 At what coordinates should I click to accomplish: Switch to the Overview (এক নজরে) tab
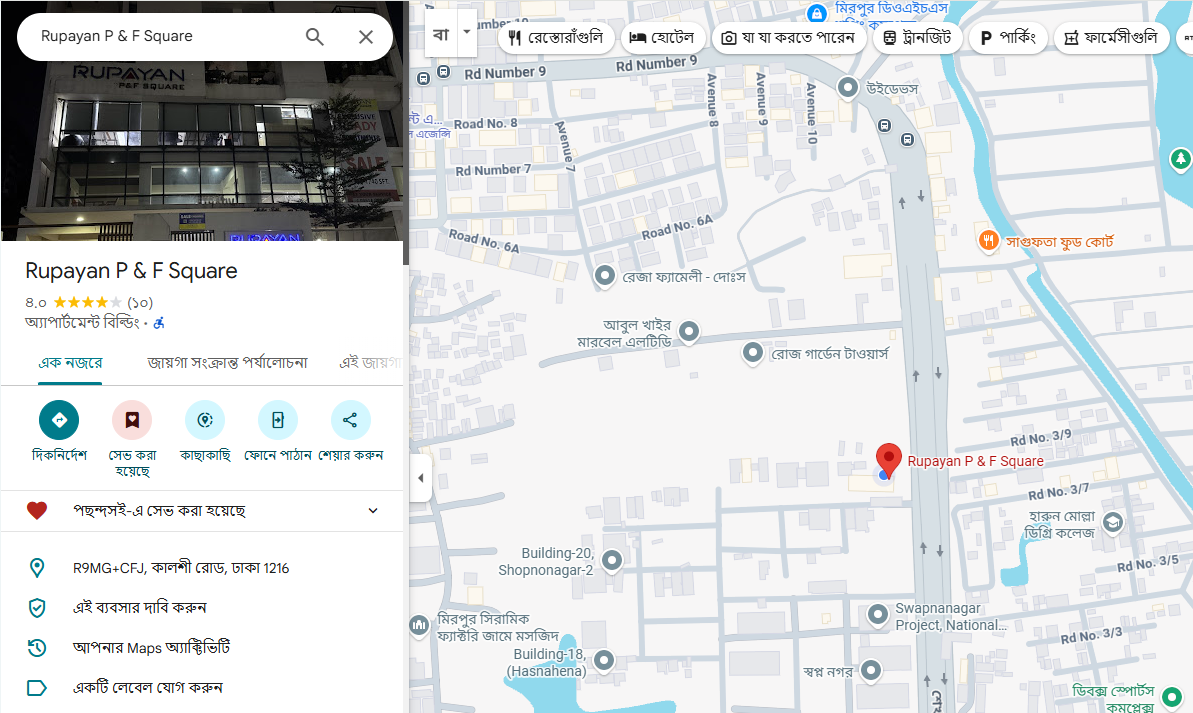70,363
